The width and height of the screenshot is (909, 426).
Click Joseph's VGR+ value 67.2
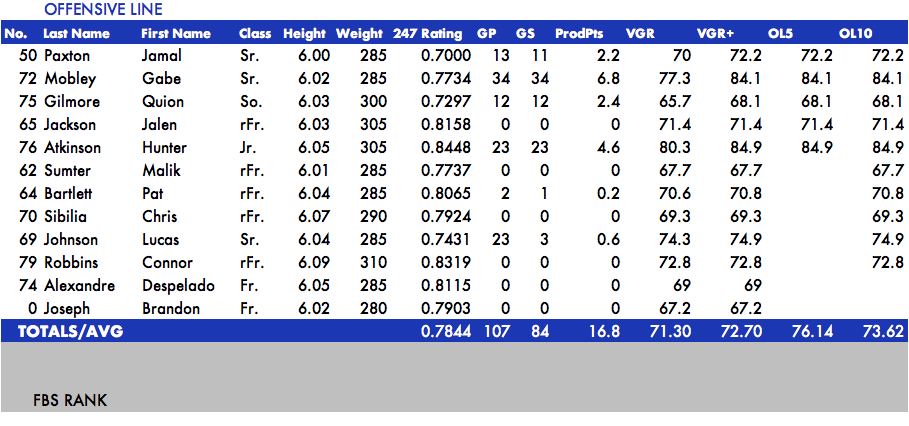(x=746, y=309)
